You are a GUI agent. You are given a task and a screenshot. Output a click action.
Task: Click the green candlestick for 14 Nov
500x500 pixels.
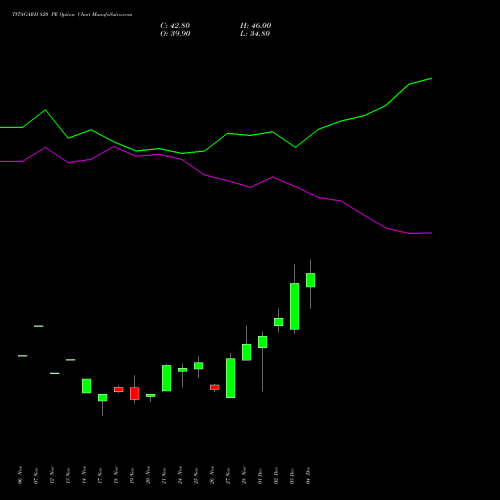(x=87, y=386)
